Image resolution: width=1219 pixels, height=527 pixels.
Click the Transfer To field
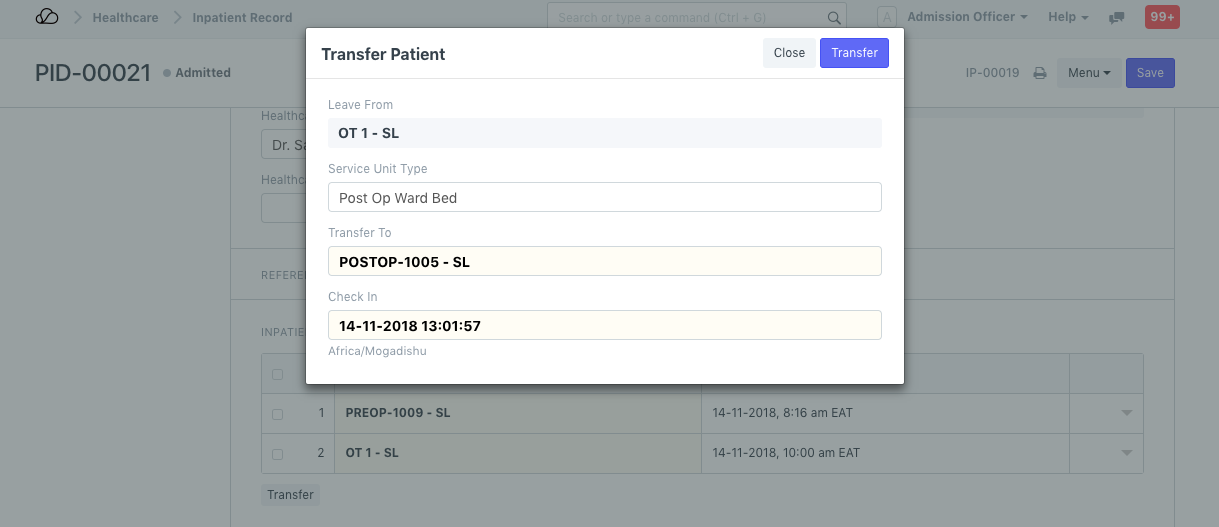click(604, 262)
